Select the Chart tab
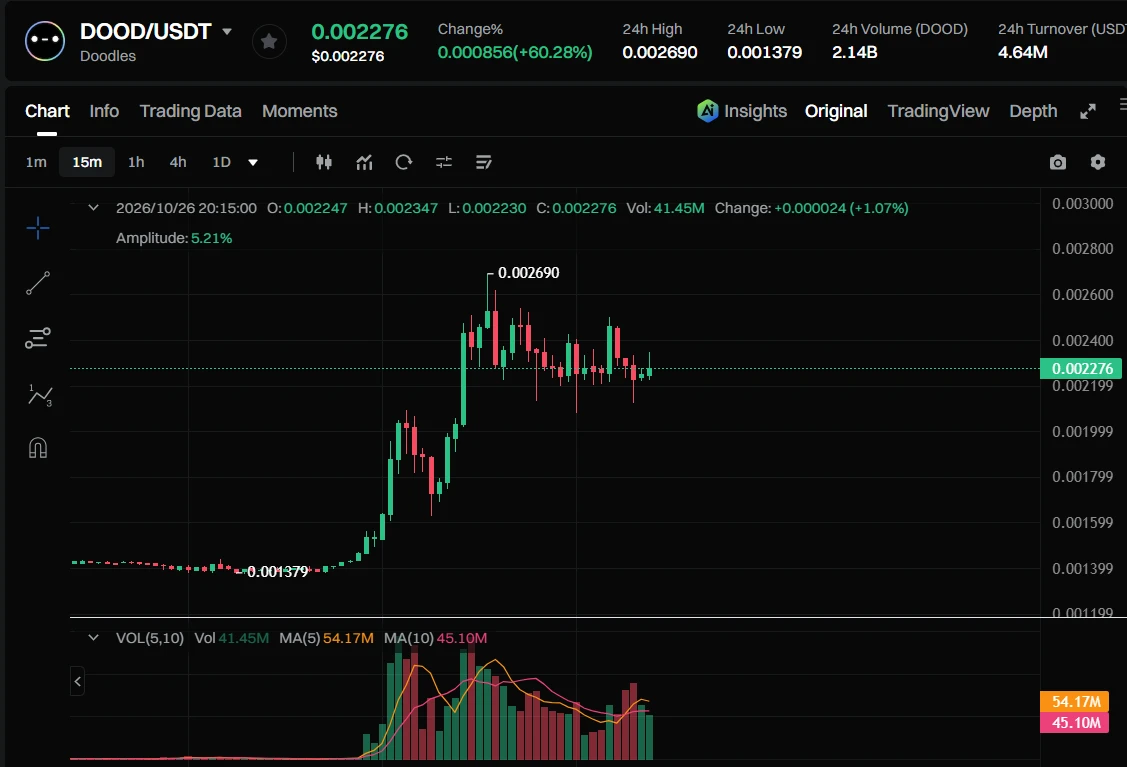This screenshot has width=1127, height=767. pos(47,111)
